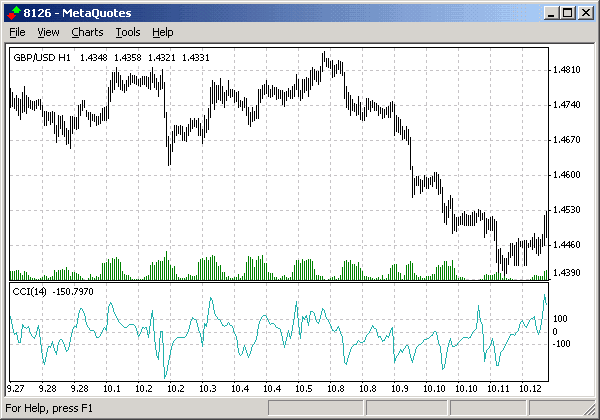Click the 10.11 date label
Screen dimensions: 600x420
click(498, 389)
